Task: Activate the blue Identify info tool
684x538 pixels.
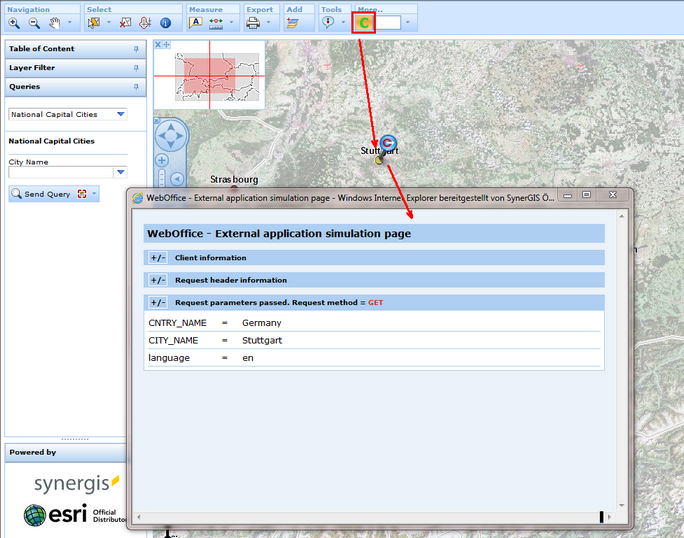Action: [x=165, y=23]
